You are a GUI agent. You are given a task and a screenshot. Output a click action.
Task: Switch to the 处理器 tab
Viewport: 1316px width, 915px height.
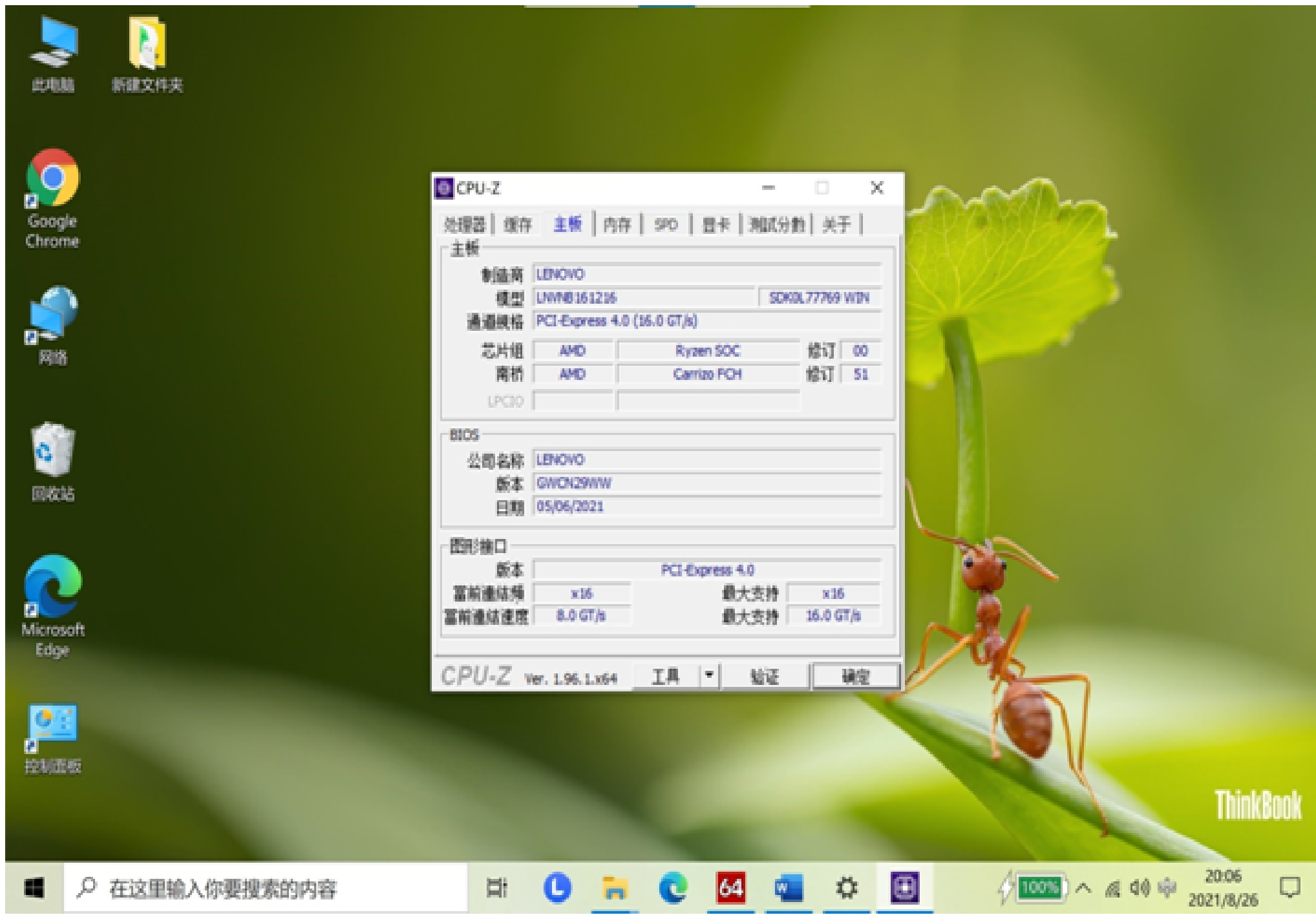(464, 224)
